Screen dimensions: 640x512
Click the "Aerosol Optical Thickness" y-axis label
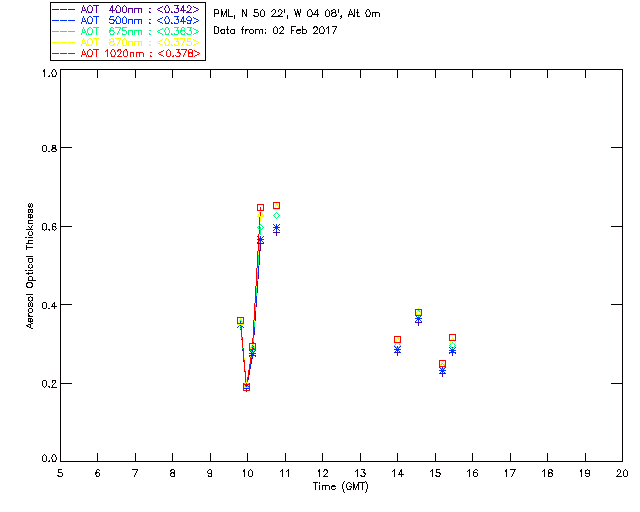pyautogui.click(x=30, y=266)
